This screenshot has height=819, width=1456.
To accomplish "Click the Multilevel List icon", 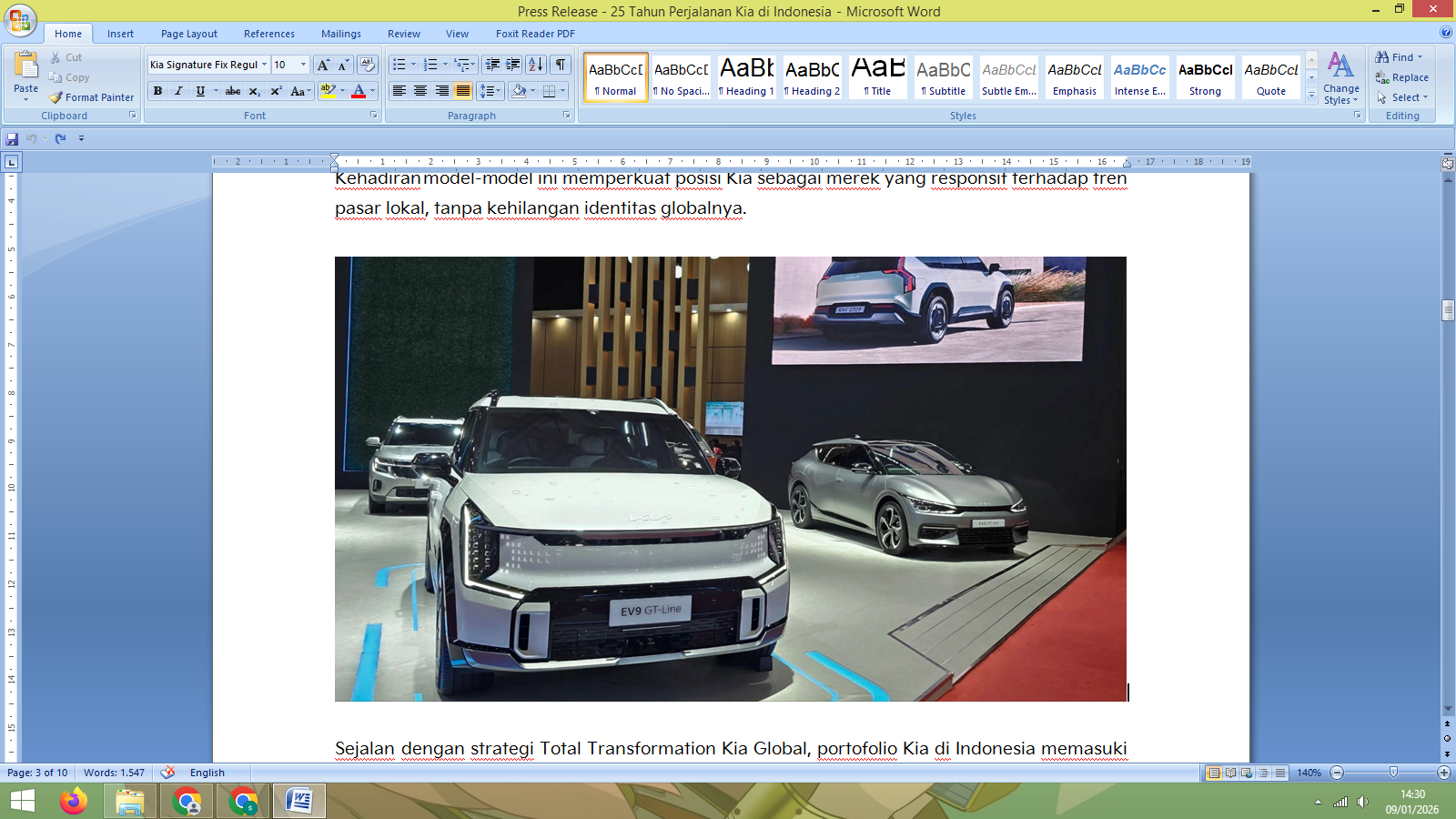I will coord(464,65).
